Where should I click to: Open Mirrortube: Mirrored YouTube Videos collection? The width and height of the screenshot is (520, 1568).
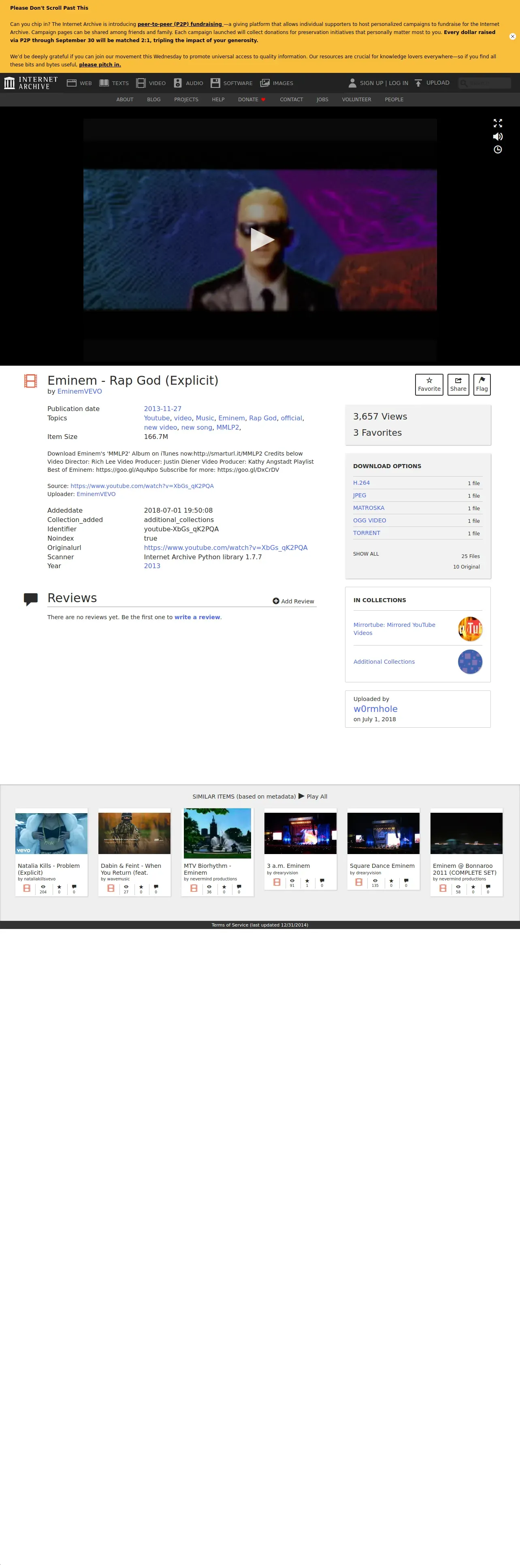tap(394, 629)
